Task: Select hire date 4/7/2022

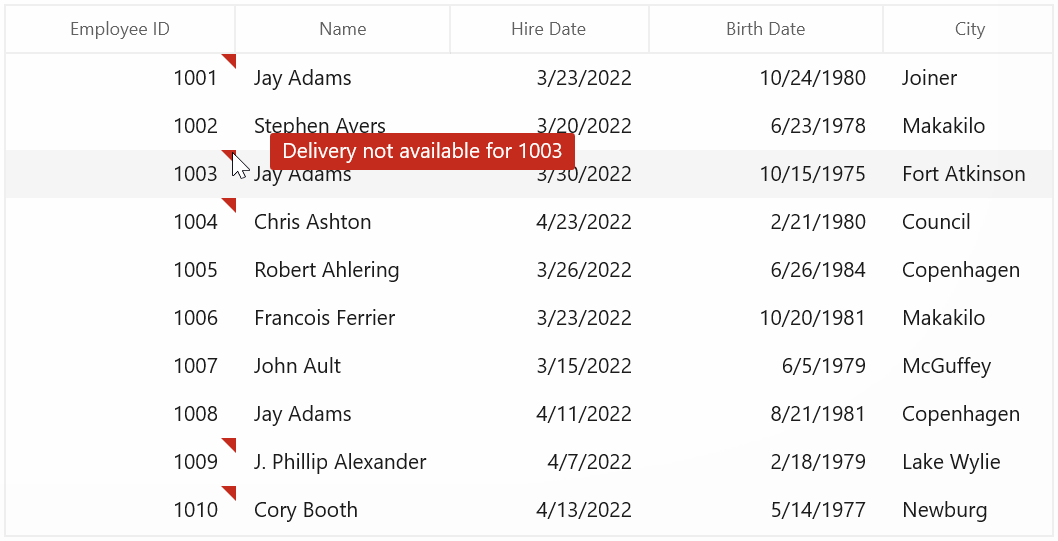Action: 590,462
